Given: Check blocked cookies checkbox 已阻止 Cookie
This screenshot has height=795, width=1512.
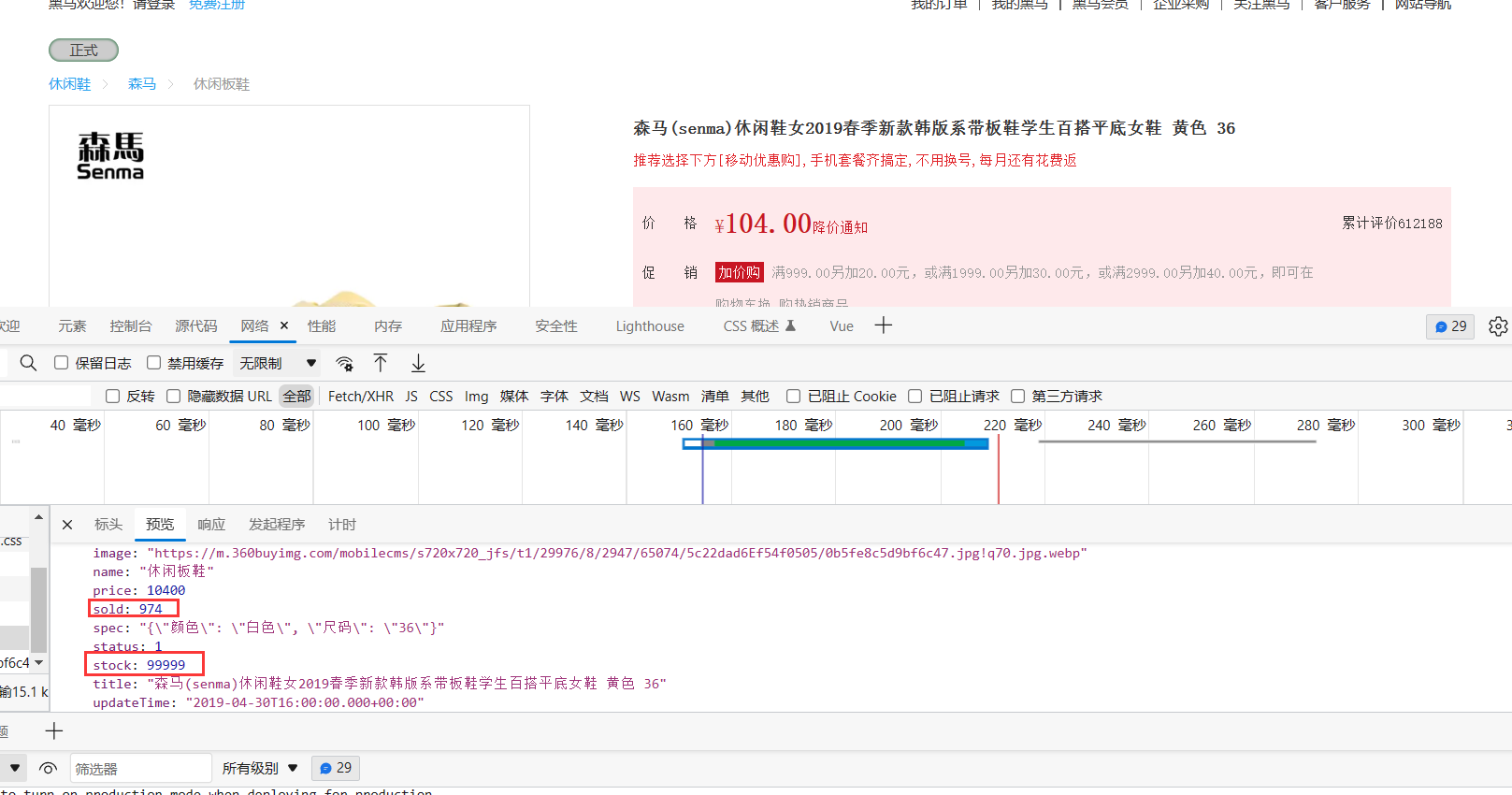Looking at the screenshot, I should [794, 397].
